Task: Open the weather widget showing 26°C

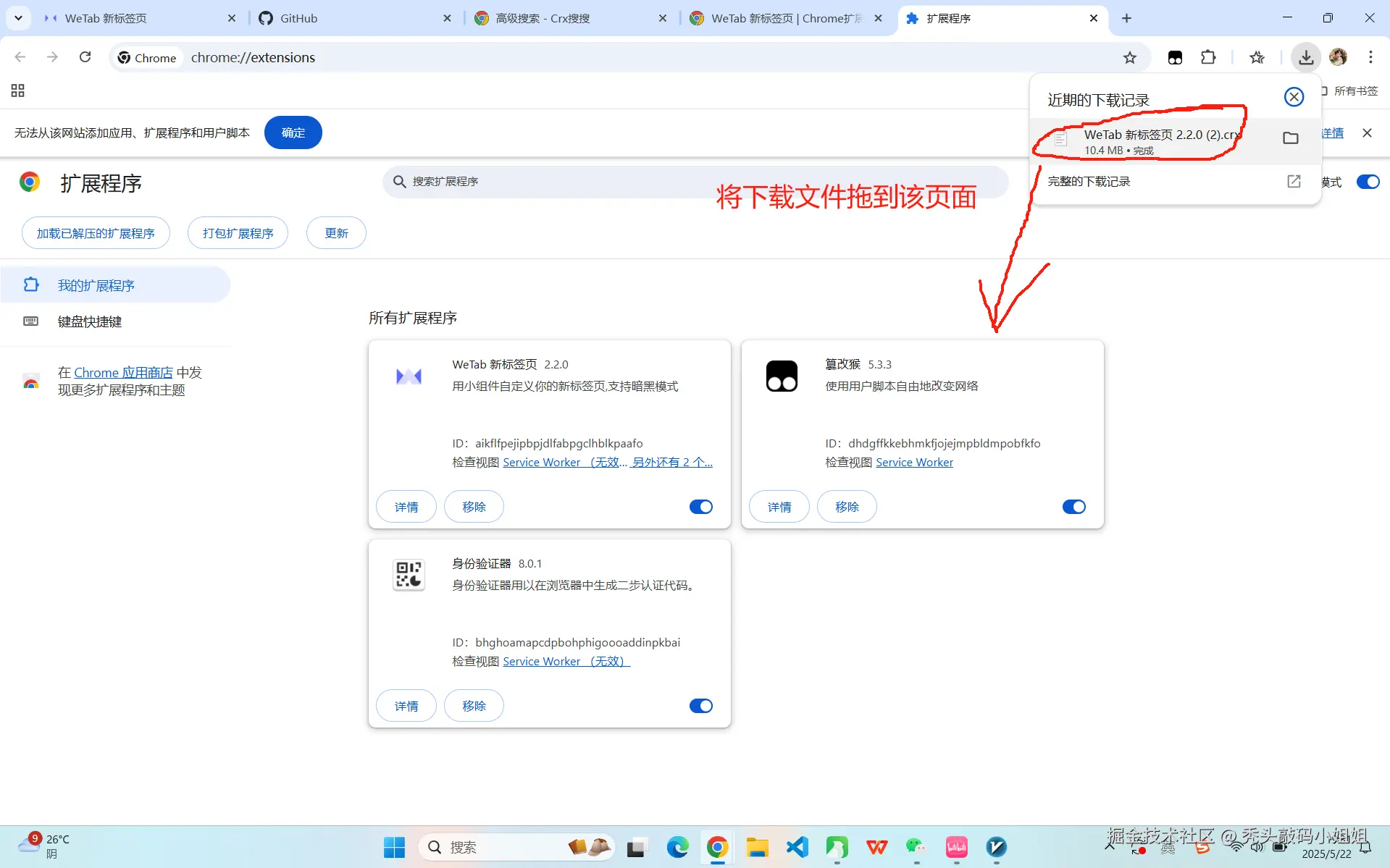Action: click(45, 846)
